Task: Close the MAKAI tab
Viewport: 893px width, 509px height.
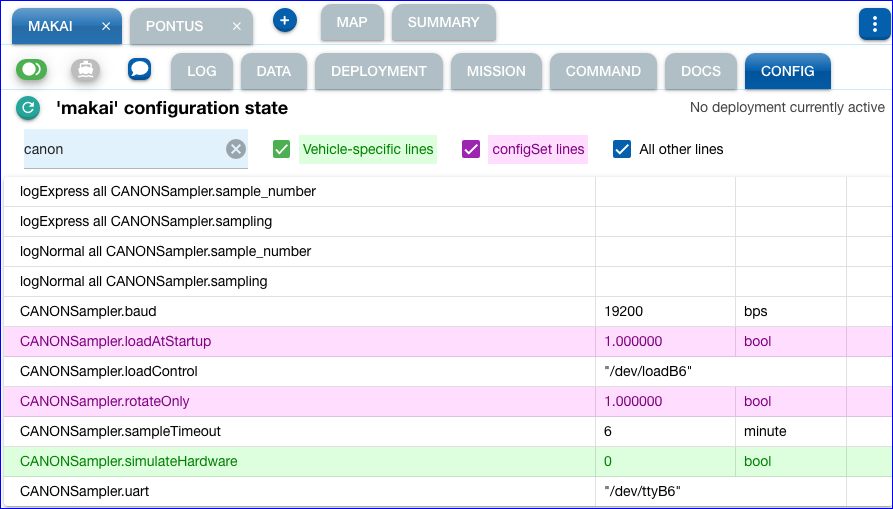Action: pyautogui.click(x=106, y=26)
